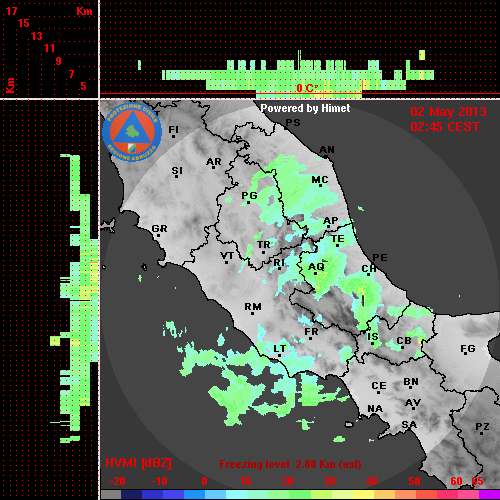Click the 02 May 2013 date label
The width and height of the screenshot is (500, 500).
[x=448, y=112]
